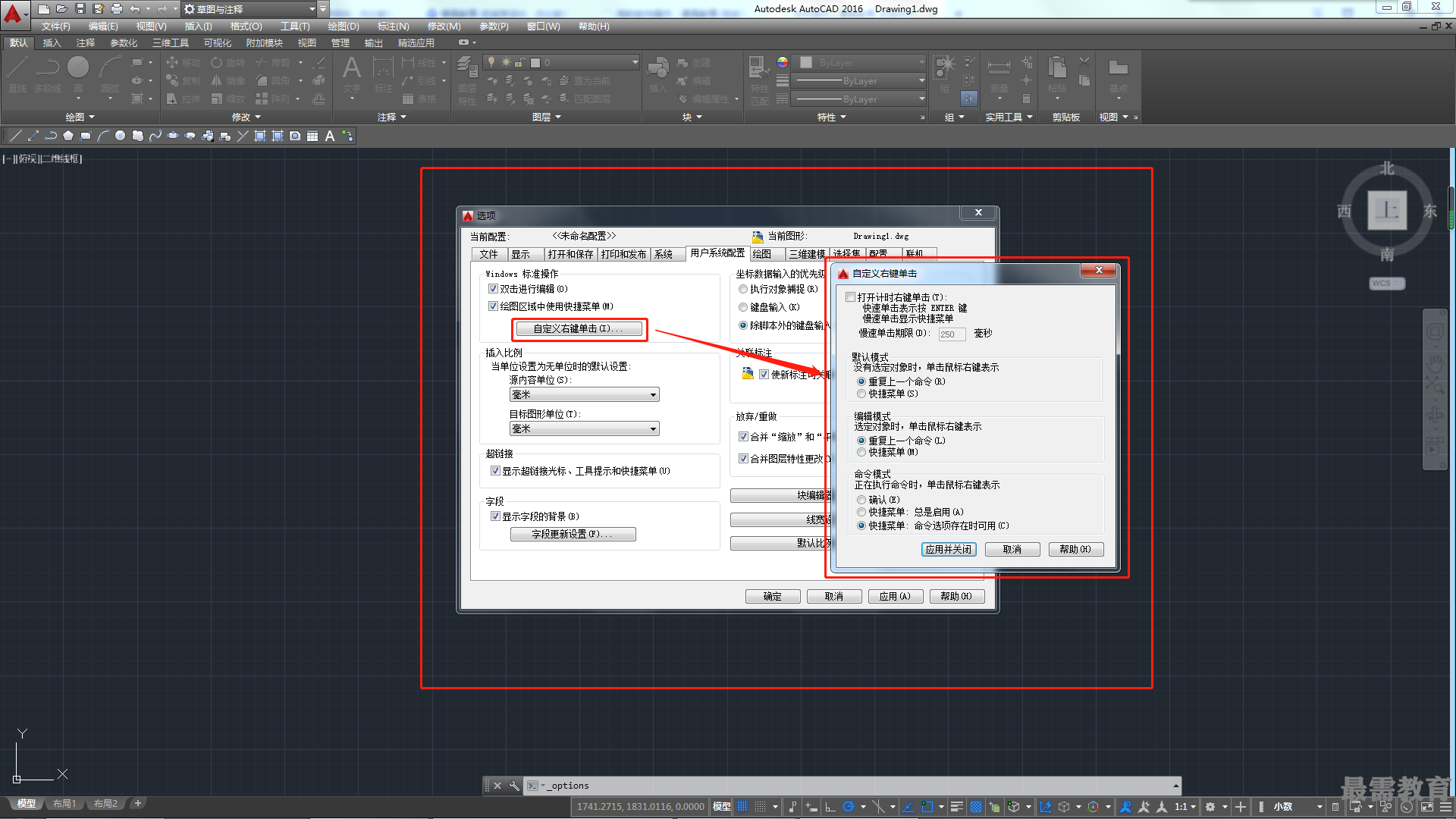Click 字段更新设置(F)... button
Screen dimensions: 1456x819
pyautogui.click(x=573, y=534)
